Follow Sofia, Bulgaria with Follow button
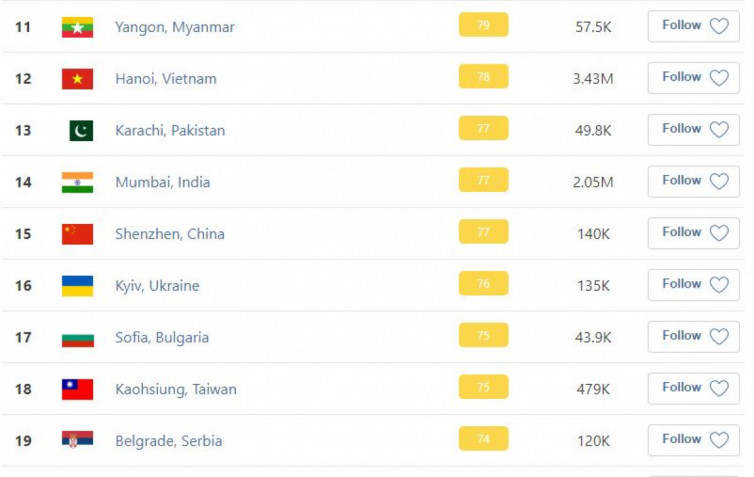 point(693,337)
